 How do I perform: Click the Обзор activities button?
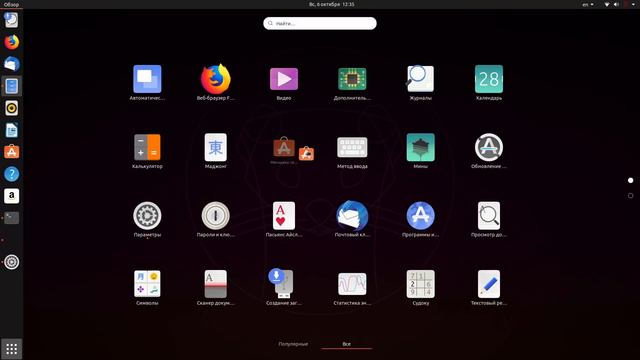[x=11, y=4]
